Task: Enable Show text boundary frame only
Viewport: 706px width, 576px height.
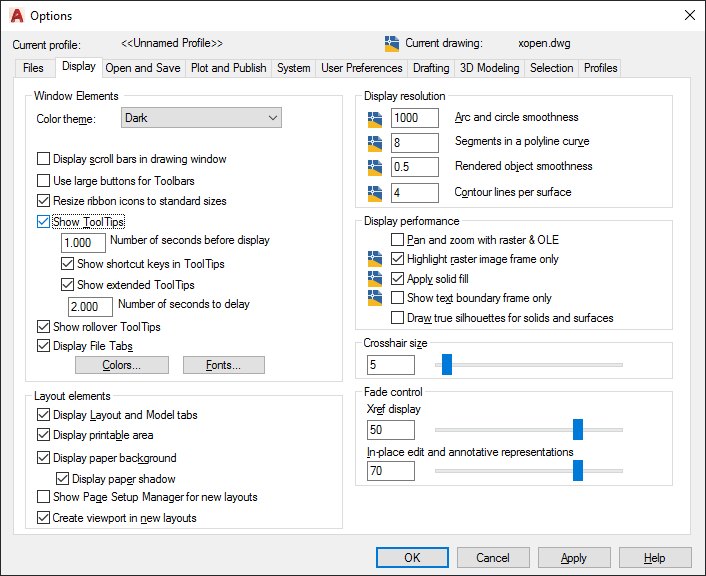Action: click(x=397, y=298)
